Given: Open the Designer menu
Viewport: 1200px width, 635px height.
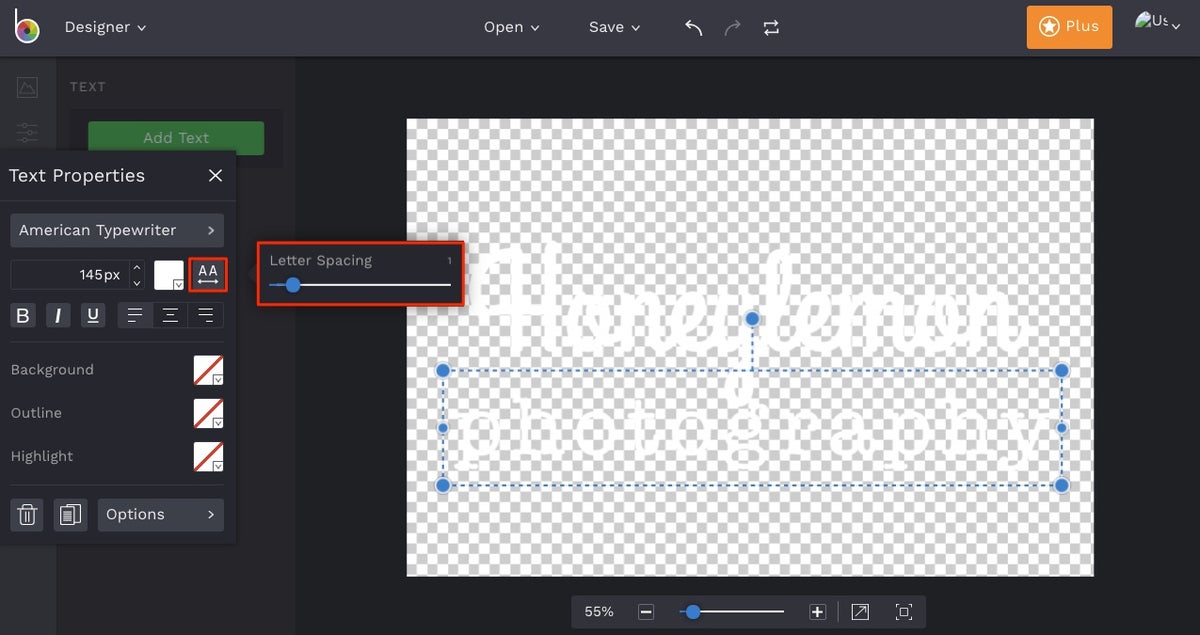Looking at the screenshot, I should (x=105, y=27).
